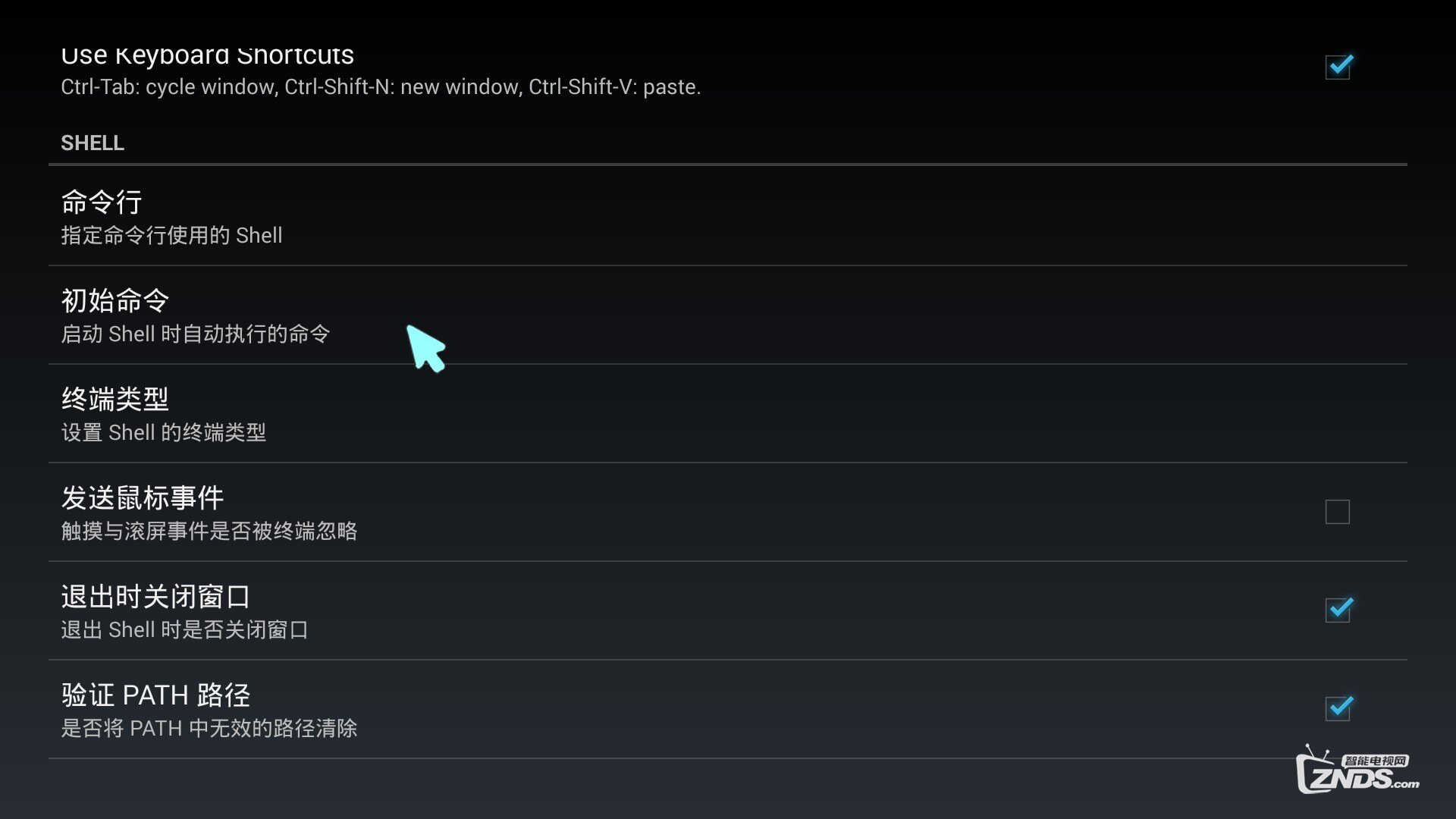Uncheck the 退出时关闭窗口 checkbox
Image resolution: width=1456 pixels, height=819 pixels.
click(x=1338, y=610)
